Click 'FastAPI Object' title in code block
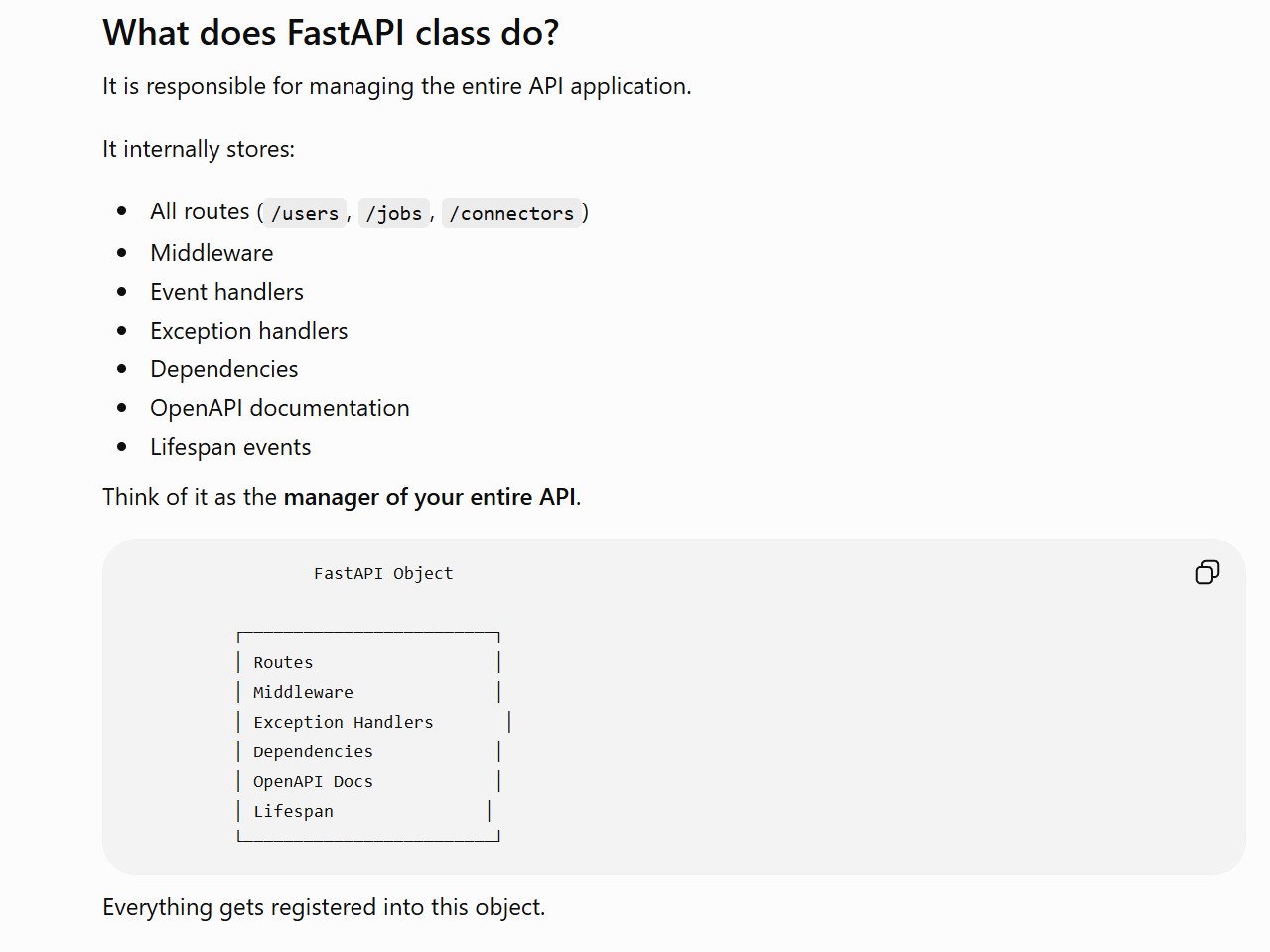 (383, 573)
